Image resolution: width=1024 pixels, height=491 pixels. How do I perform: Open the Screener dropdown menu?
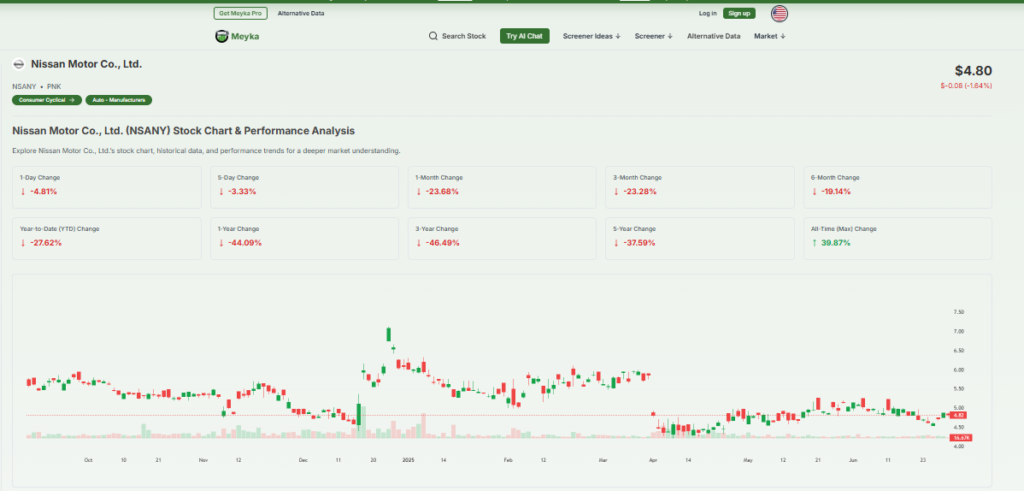pyautogui.click(x=653, y=36)
